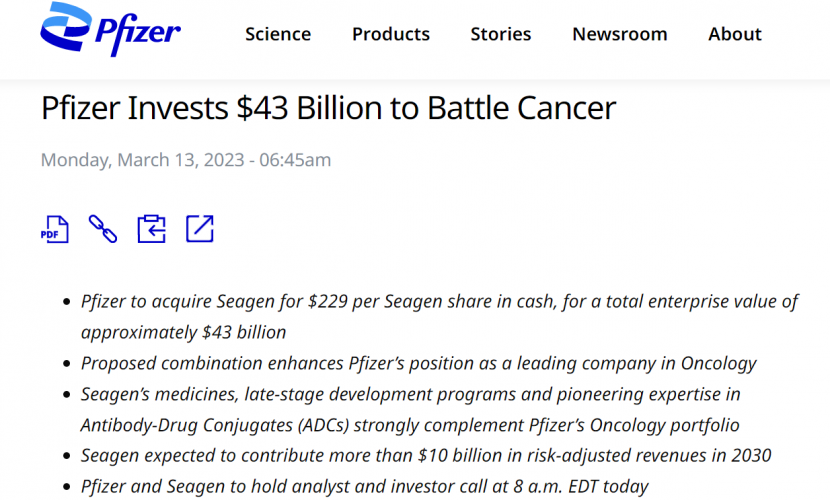This screenshot has width=830, height=500.
Task: Click the headline 'Pfizer Invests $43 Billion'
Action: coord(328,108)
